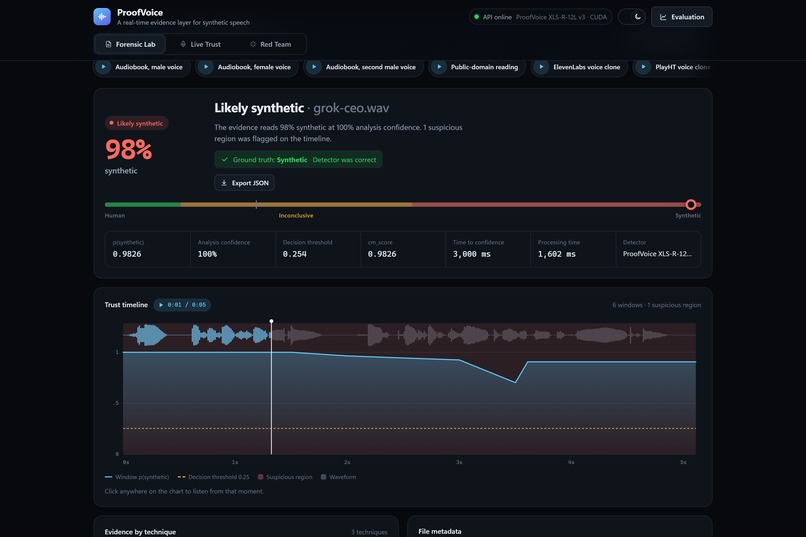This screenshot has width=806, height=537.
Task: Click the Likely synthetic red badge
Action: pyautogui.click(x=136, y=123)
